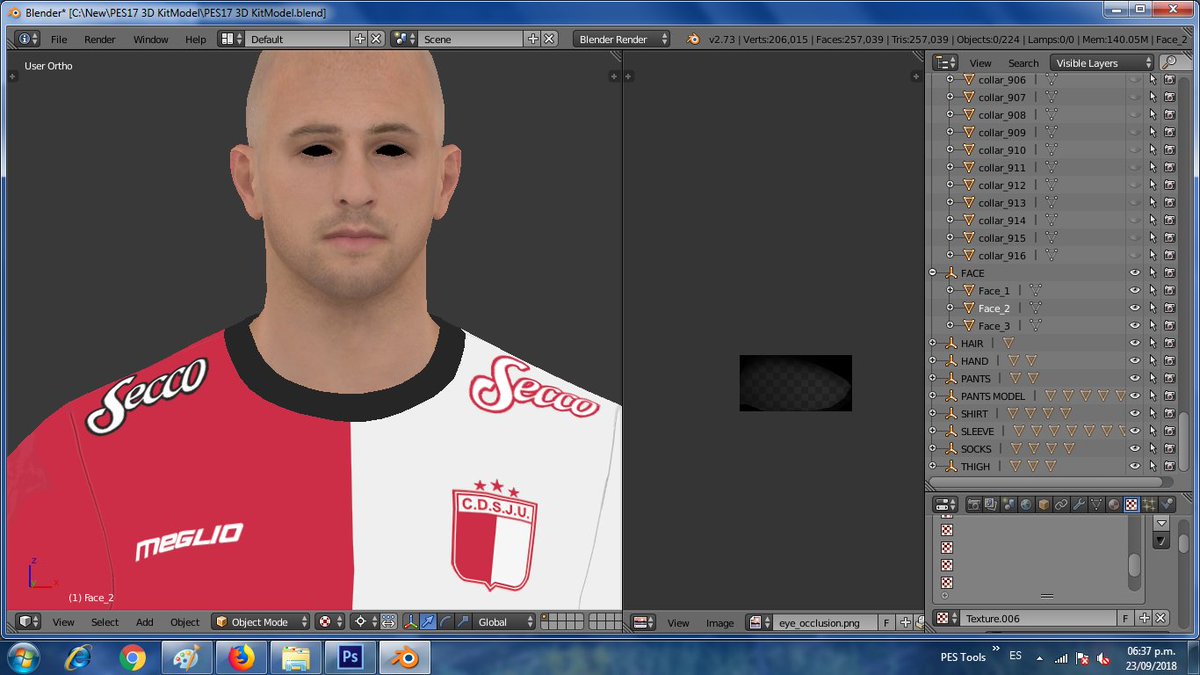This screenshot has width=1200, height=675.
Task: Toggle renderability camera for SHIRT row
Action: pos(1169,413)
